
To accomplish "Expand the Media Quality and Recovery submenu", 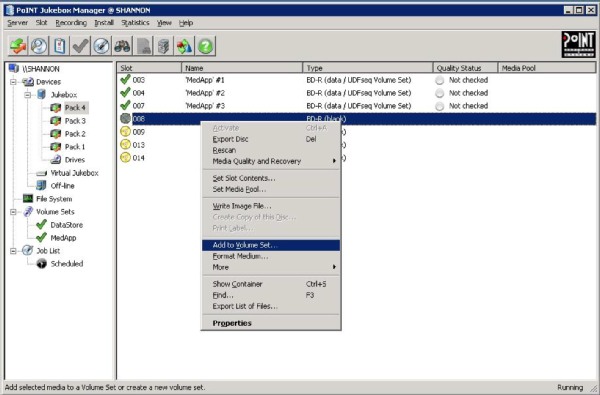I will [x=271, y=161].
